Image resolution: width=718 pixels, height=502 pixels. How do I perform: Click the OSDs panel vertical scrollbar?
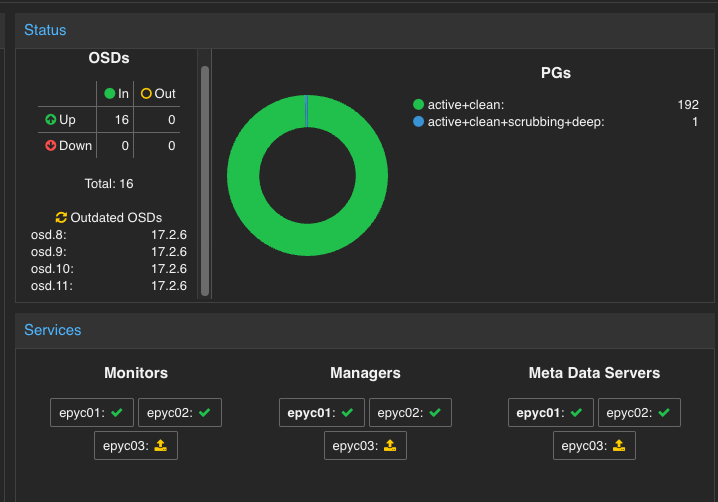click(x=205, y=181)
